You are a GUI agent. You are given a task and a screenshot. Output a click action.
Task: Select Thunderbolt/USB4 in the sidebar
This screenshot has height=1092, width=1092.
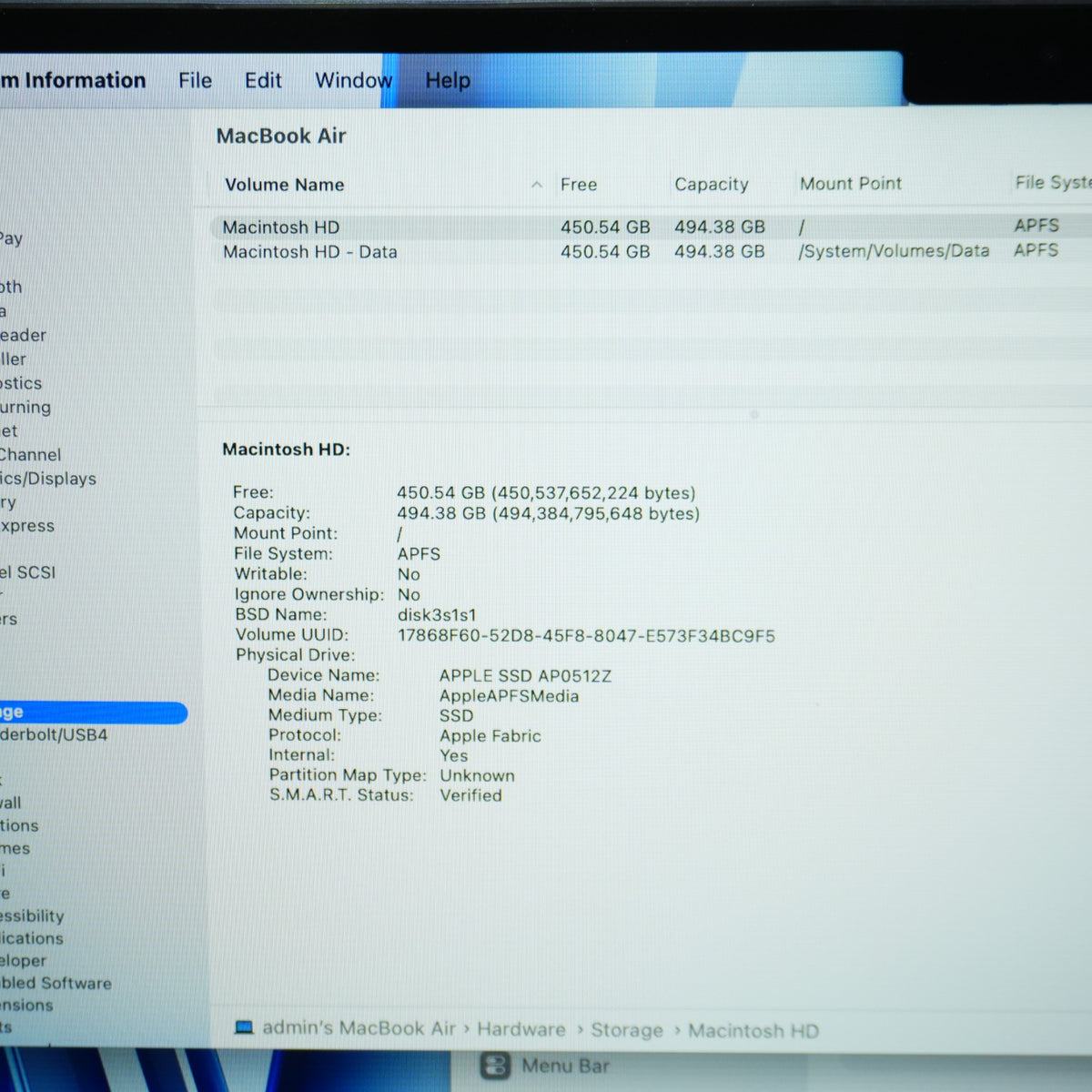(54, 734)
